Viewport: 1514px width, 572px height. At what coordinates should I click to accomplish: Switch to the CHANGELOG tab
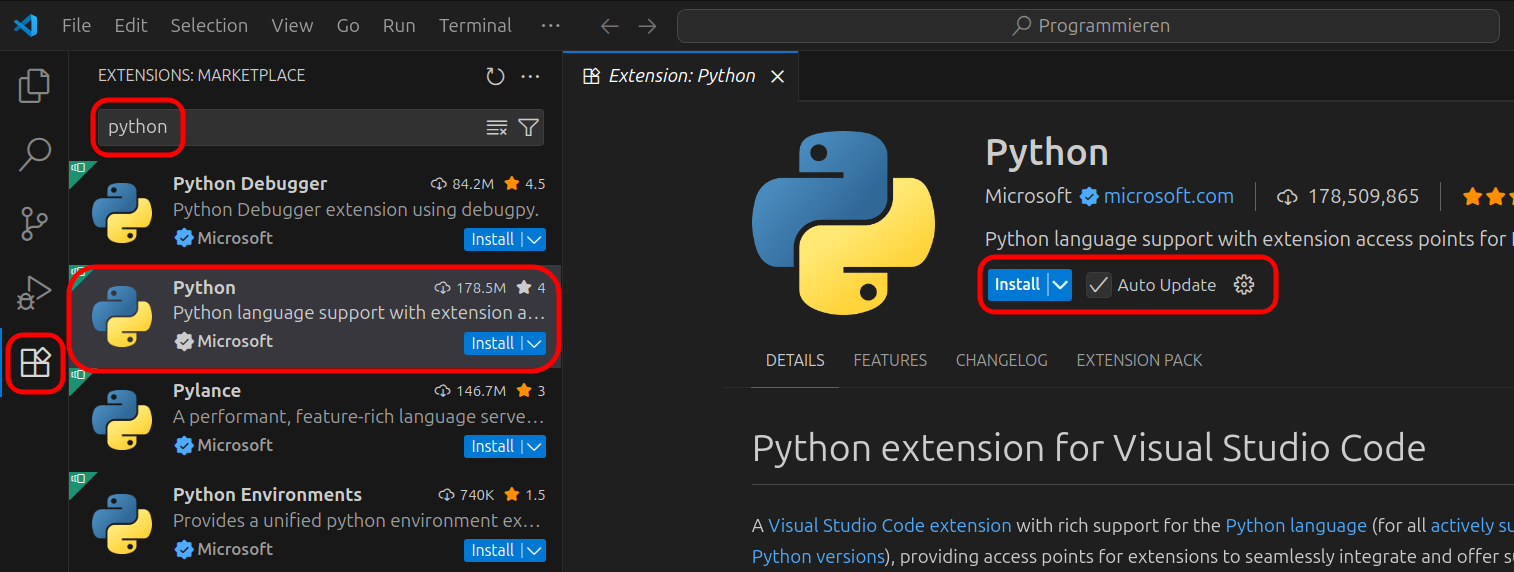tap(1001, 360)
